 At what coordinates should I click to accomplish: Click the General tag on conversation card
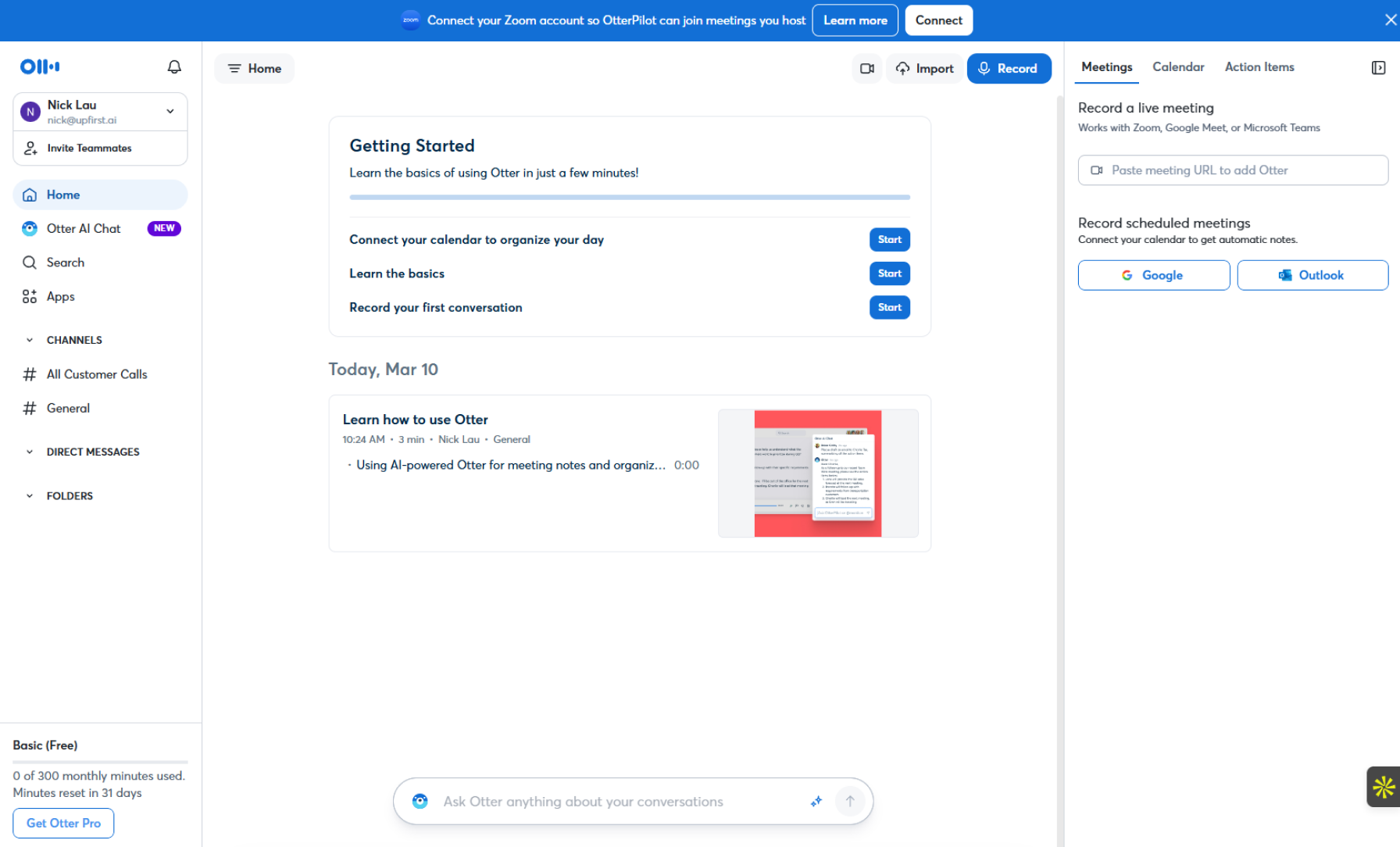pos(511,440)
